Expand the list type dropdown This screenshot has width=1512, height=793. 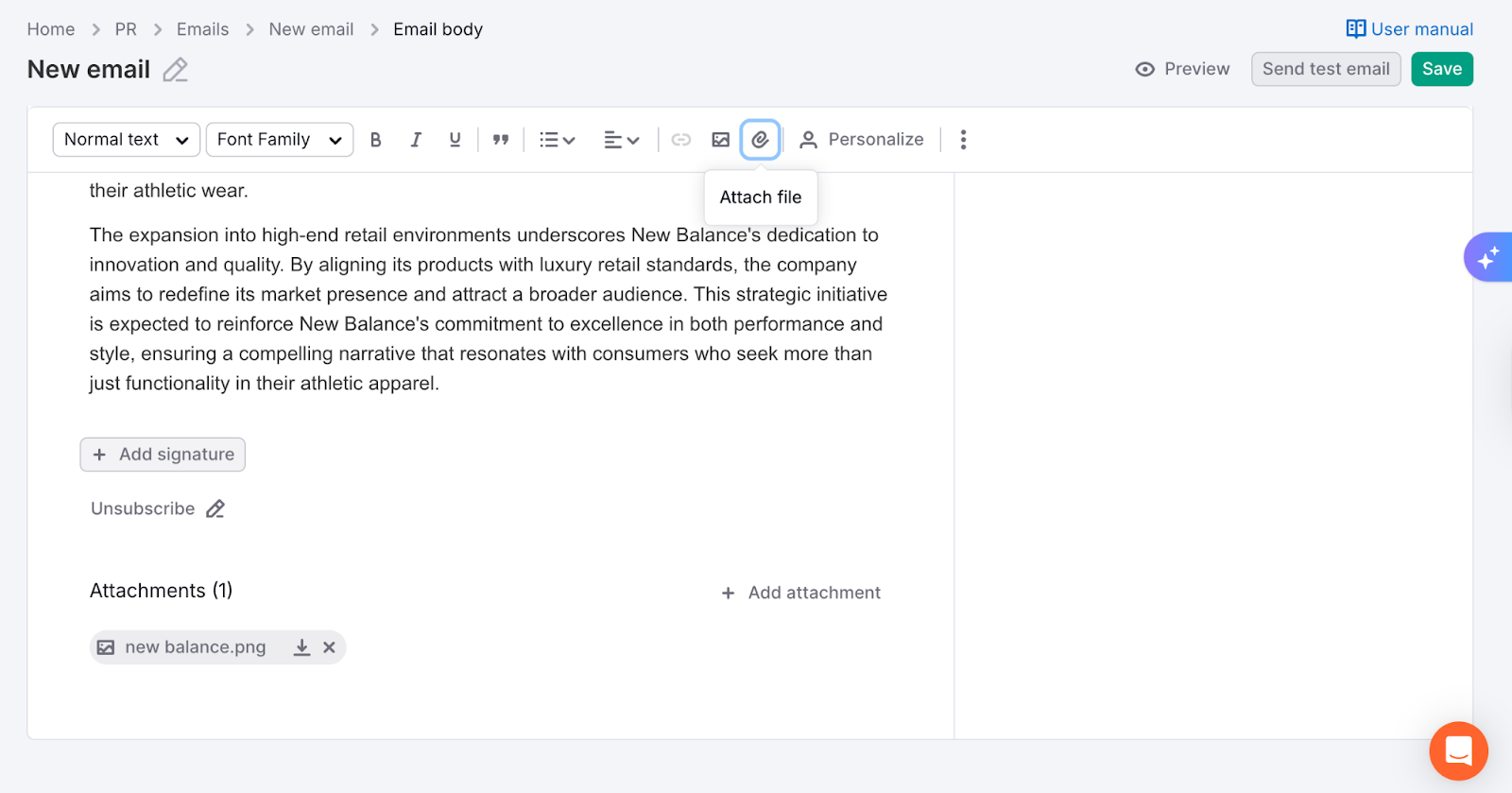(x=557, y=140)
